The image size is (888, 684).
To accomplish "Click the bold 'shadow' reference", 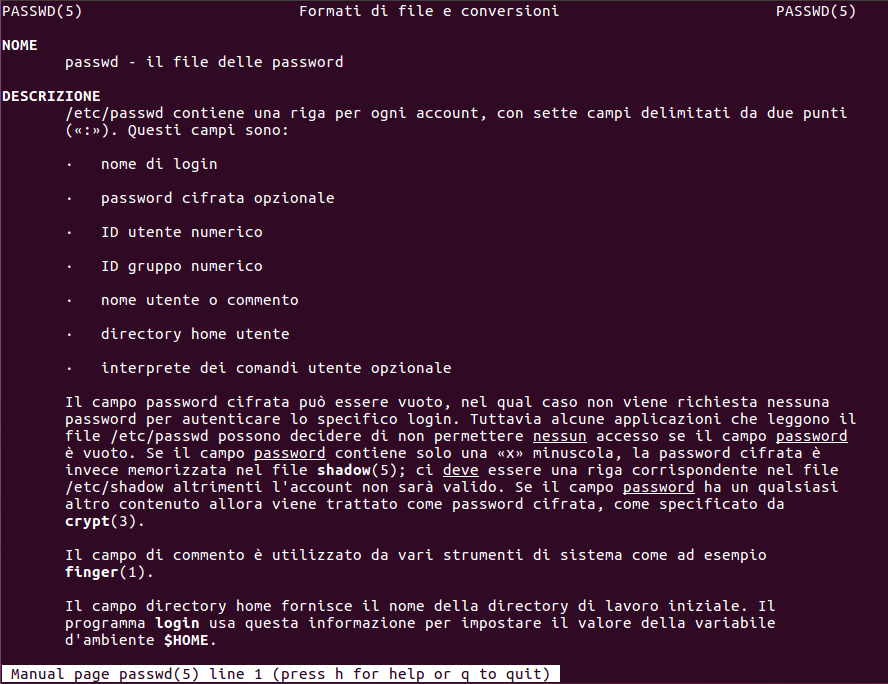I will point(344,470).
